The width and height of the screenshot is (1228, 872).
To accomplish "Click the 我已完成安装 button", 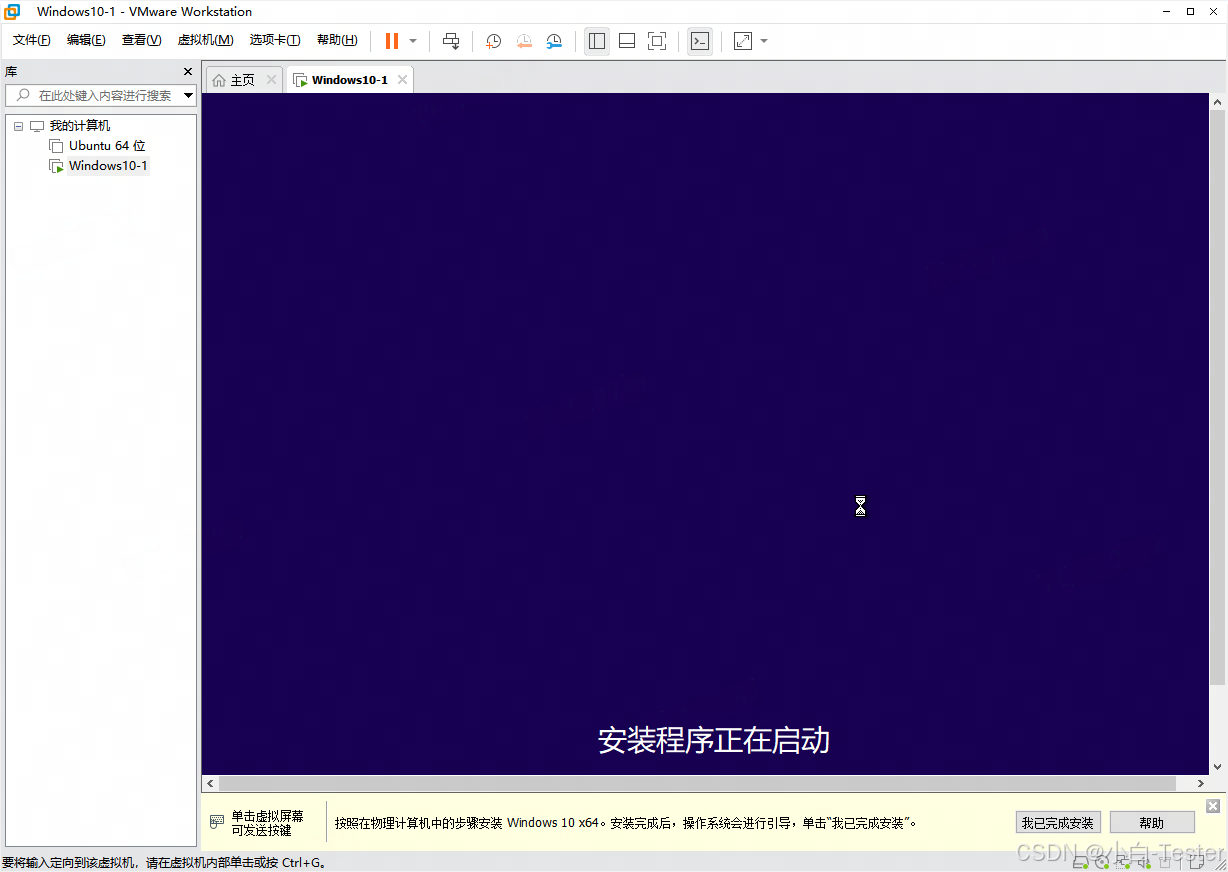I will [1058, 823].
